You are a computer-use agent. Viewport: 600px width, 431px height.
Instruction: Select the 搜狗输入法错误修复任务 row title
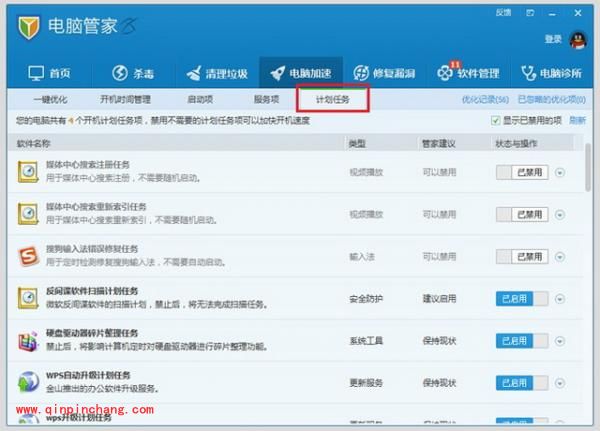[92, 249]
